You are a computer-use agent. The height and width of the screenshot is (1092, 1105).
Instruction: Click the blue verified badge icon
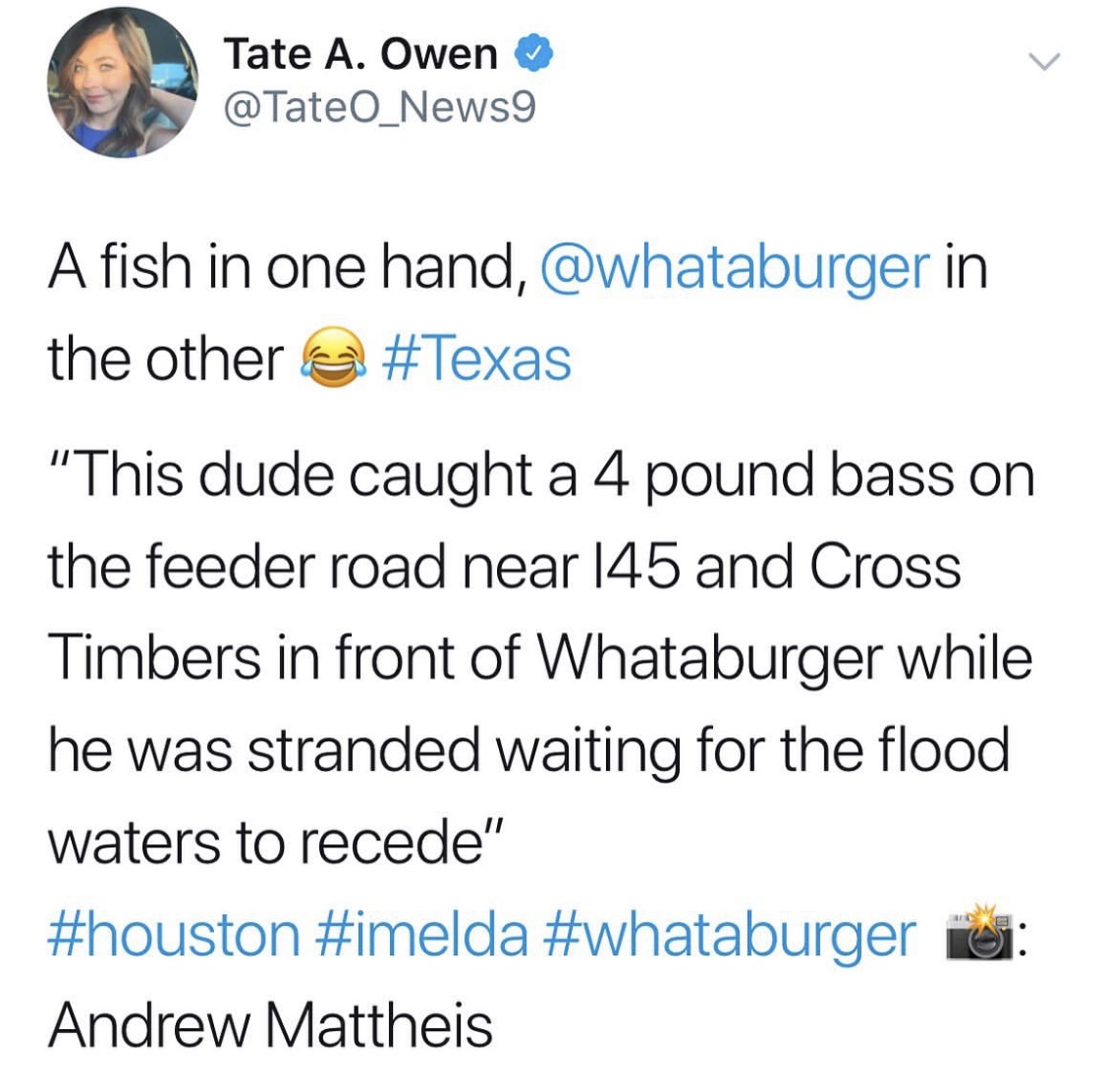click(x=534, y=54)
